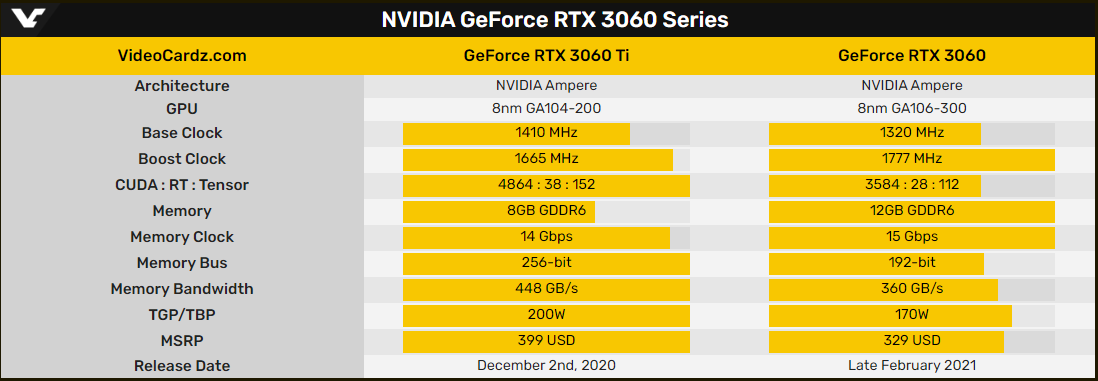The width and height of the screenshot is (1098, 381).
Task: Click the 192-bit memory bus bar
Action: 876,263
